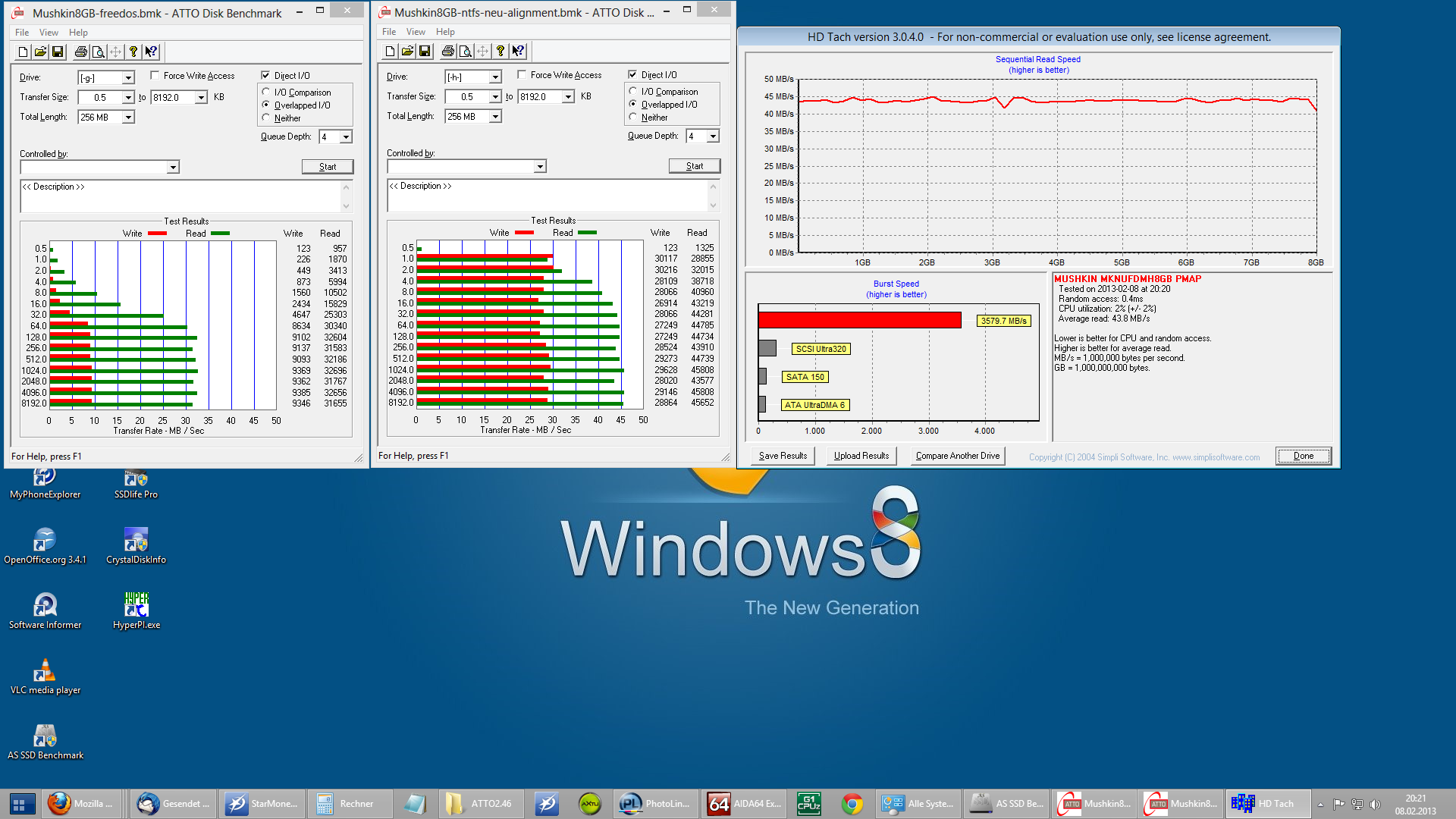Enable Force Write Access in left ATTO window

click(155, 75)
